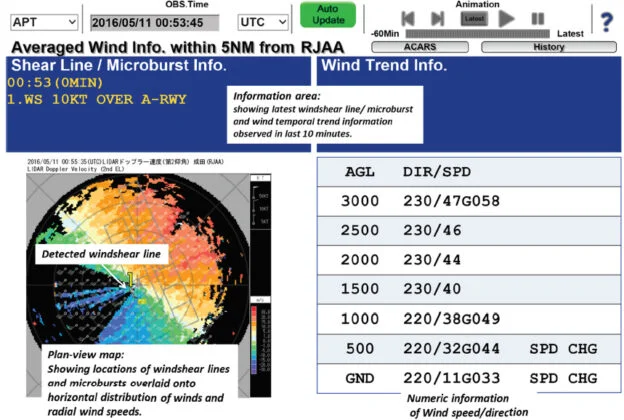The image size is (624, 420).
Task: Click the skip-to-last-frame animation button
Action: (x=437, y=18)
